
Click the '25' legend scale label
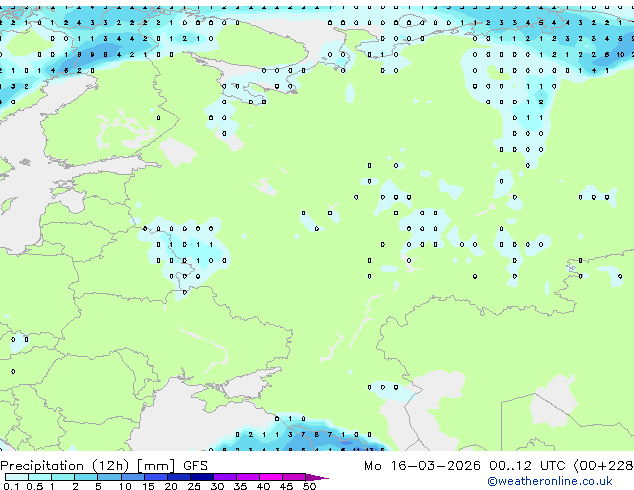194,486
